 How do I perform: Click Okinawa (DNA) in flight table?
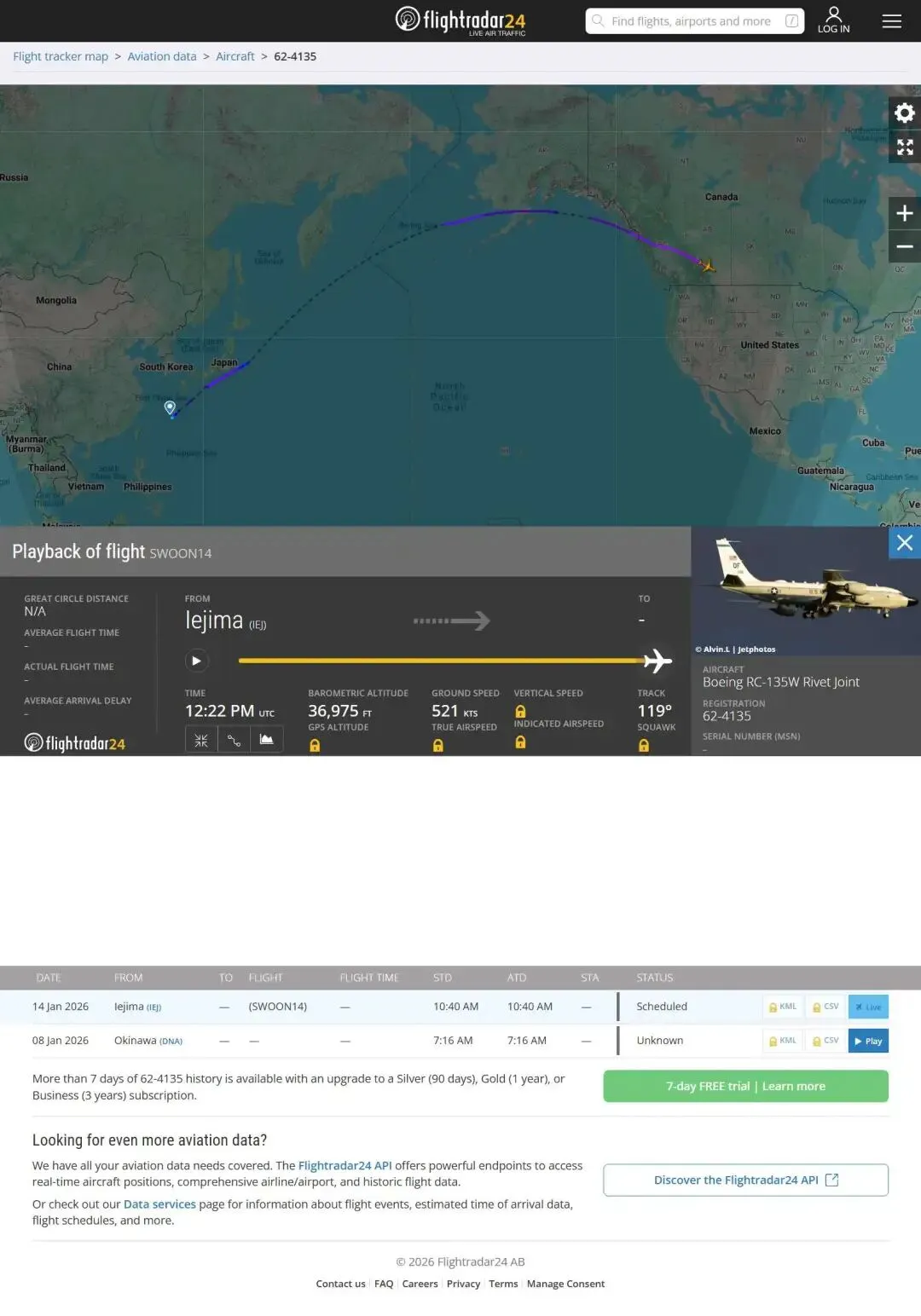[148, 1041]
